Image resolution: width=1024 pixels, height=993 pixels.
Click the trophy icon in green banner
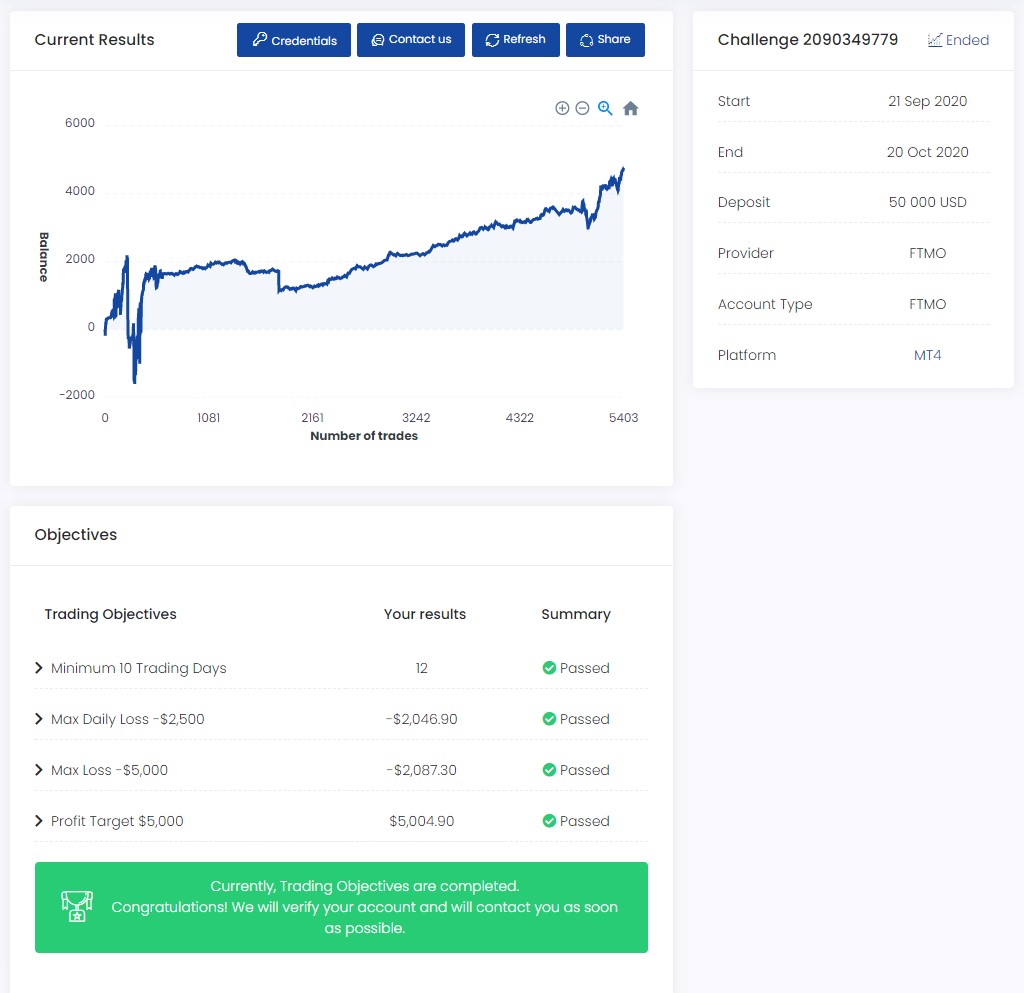tap(75, 906)
